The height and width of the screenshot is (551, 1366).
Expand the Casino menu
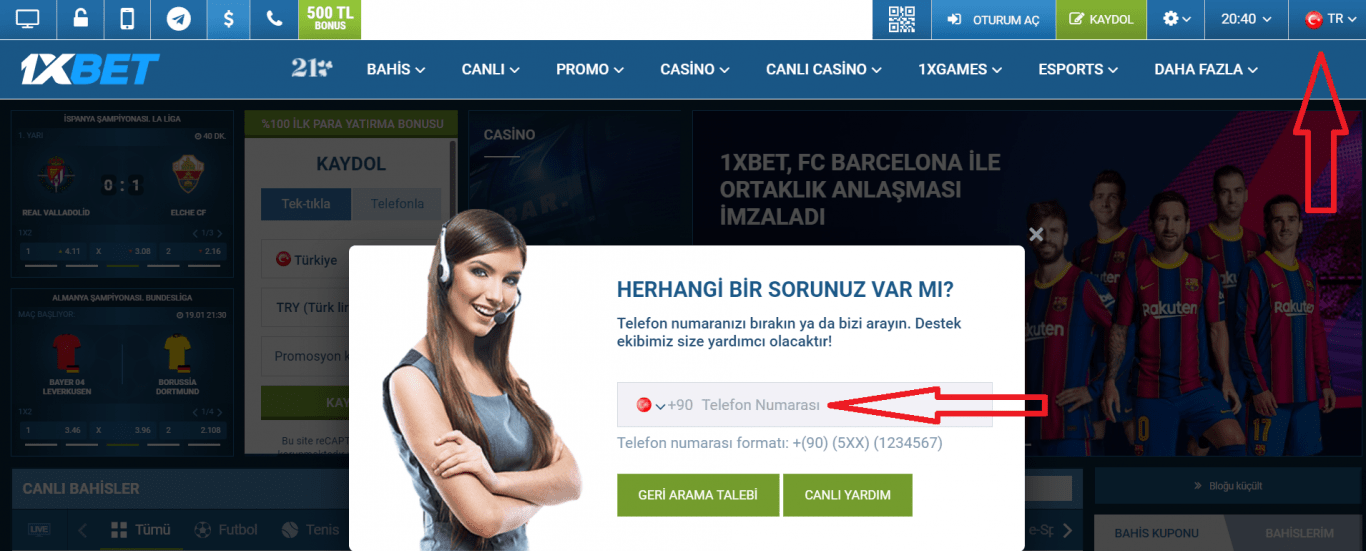pyautogui.click(x=695, y=69)
